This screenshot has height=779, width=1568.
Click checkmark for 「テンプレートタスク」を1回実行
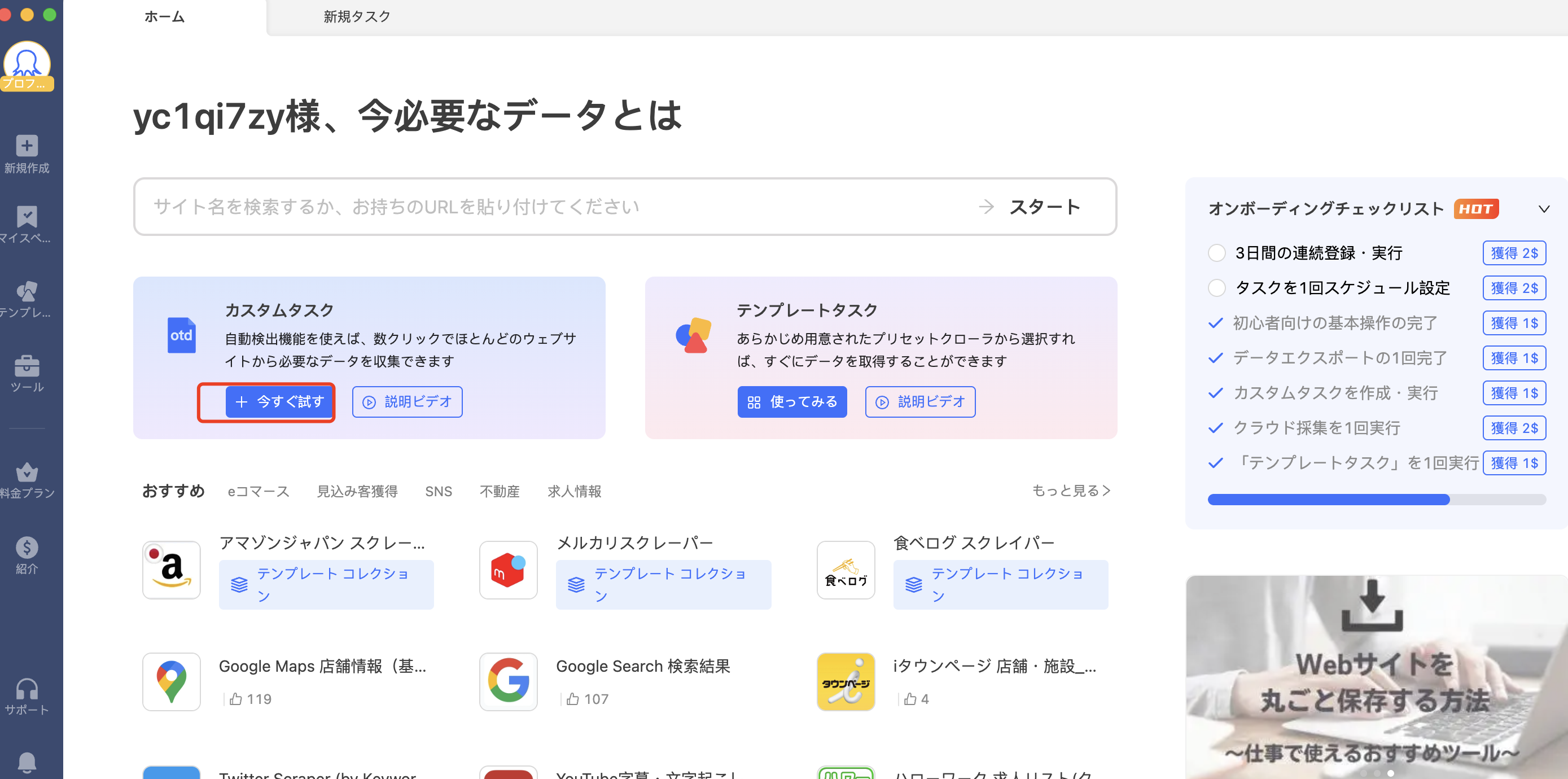pos(1216,463)
